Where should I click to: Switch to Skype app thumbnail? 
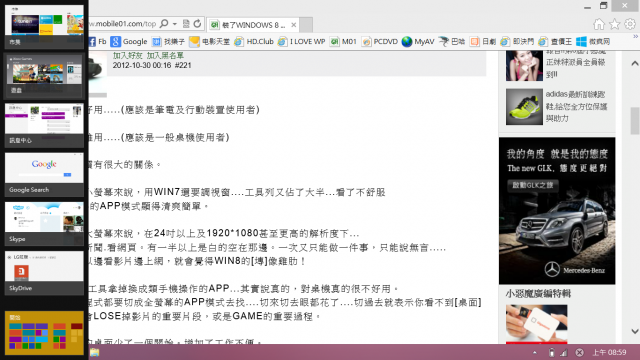tap(44, 223)
